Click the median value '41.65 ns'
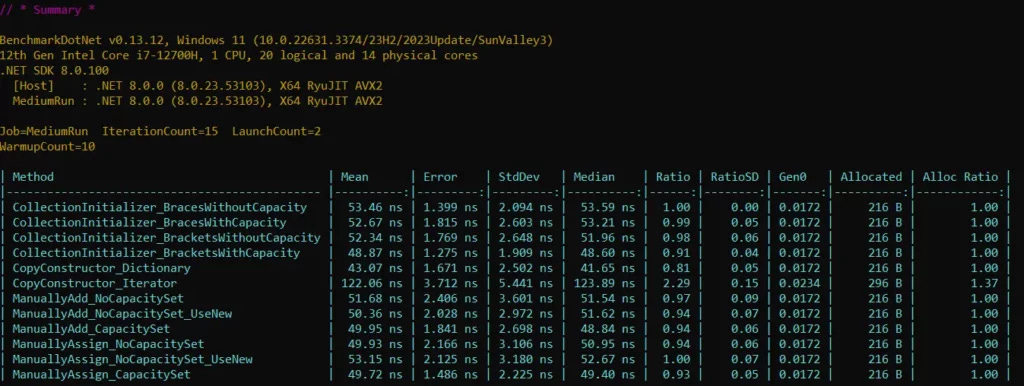This screenshot has height=386, width=1024. click(x=607, y=268)
